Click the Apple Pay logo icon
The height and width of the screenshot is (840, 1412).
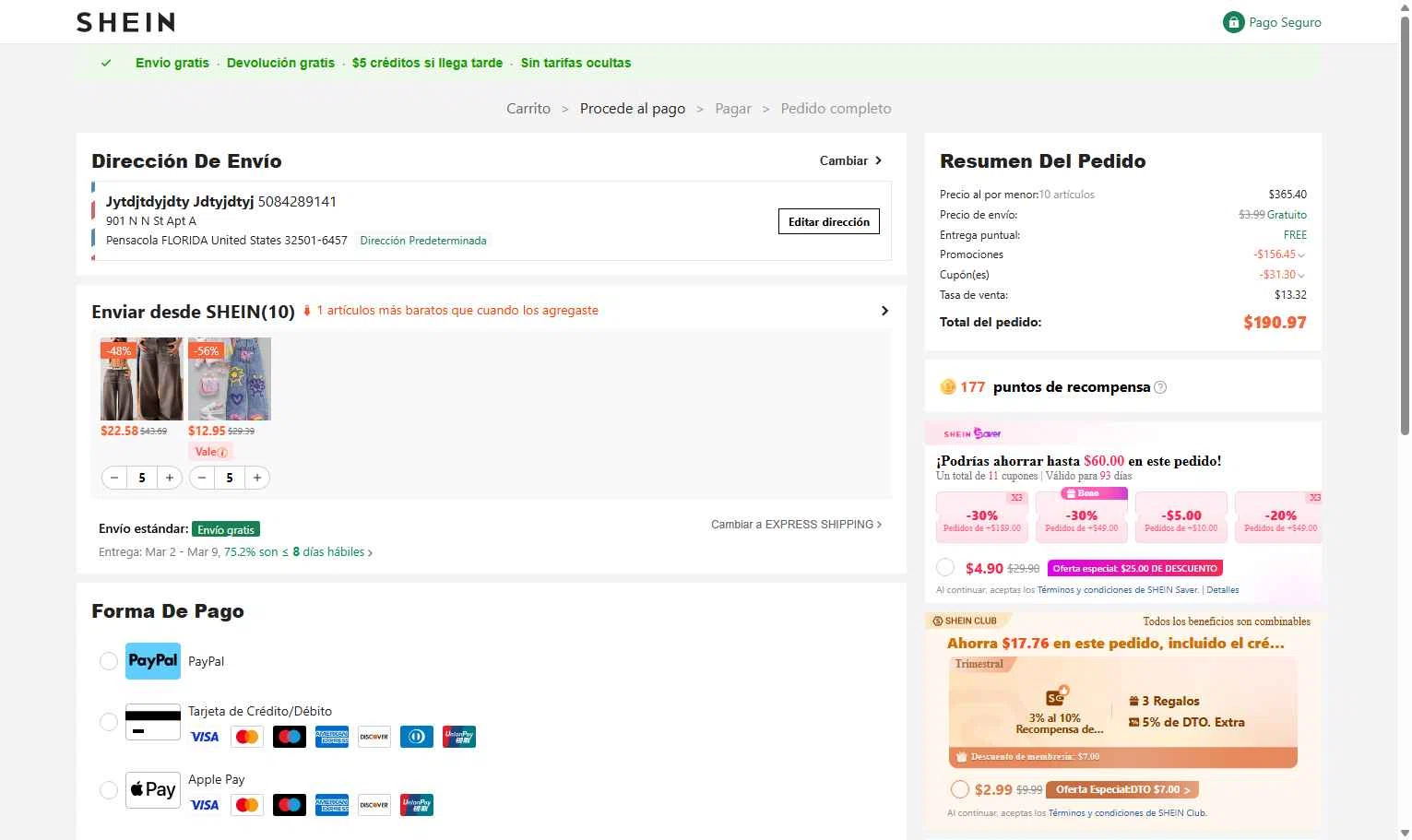(153, 790)
